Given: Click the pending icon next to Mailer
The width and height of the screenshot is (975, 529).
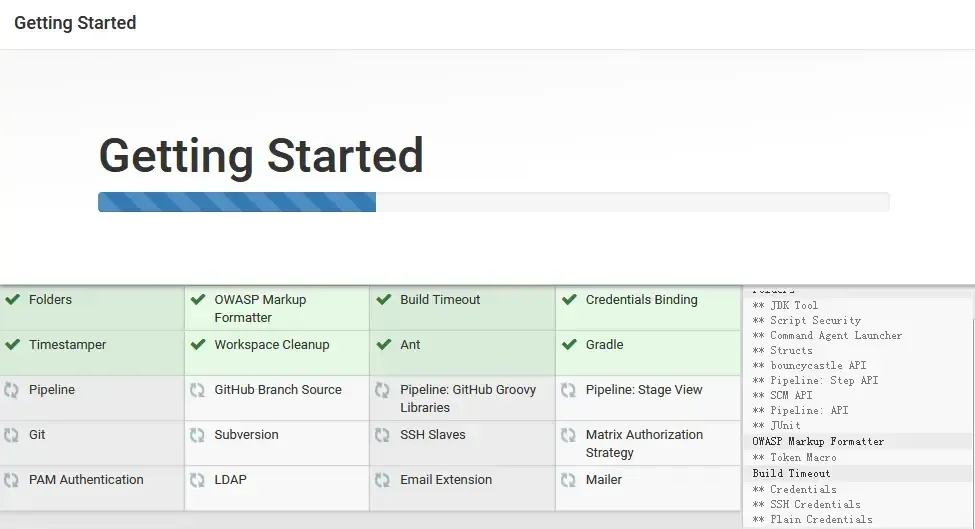Looking at the screenshot, I should click(569, 480).
